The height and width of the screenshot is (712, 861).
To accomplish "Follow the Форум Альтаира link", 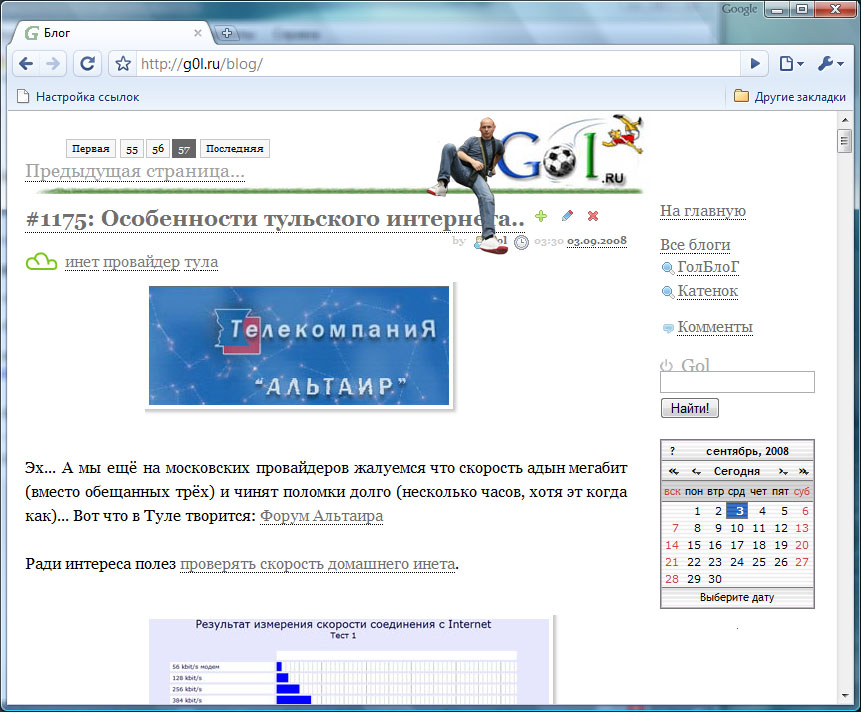I will (321, 516).
